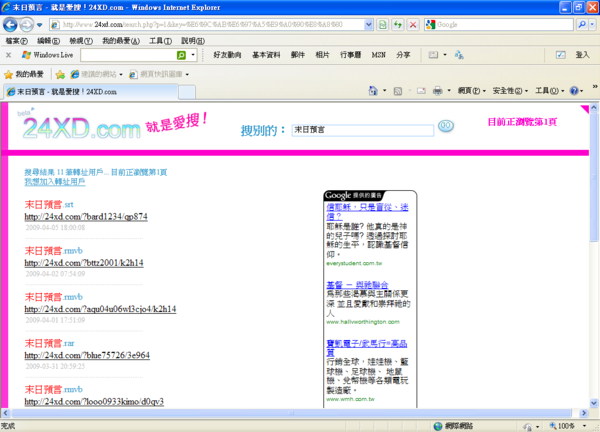The image size is (600, 432).
Task: Open the 安全性(S) command bar menu
Action: click(510, 91)
